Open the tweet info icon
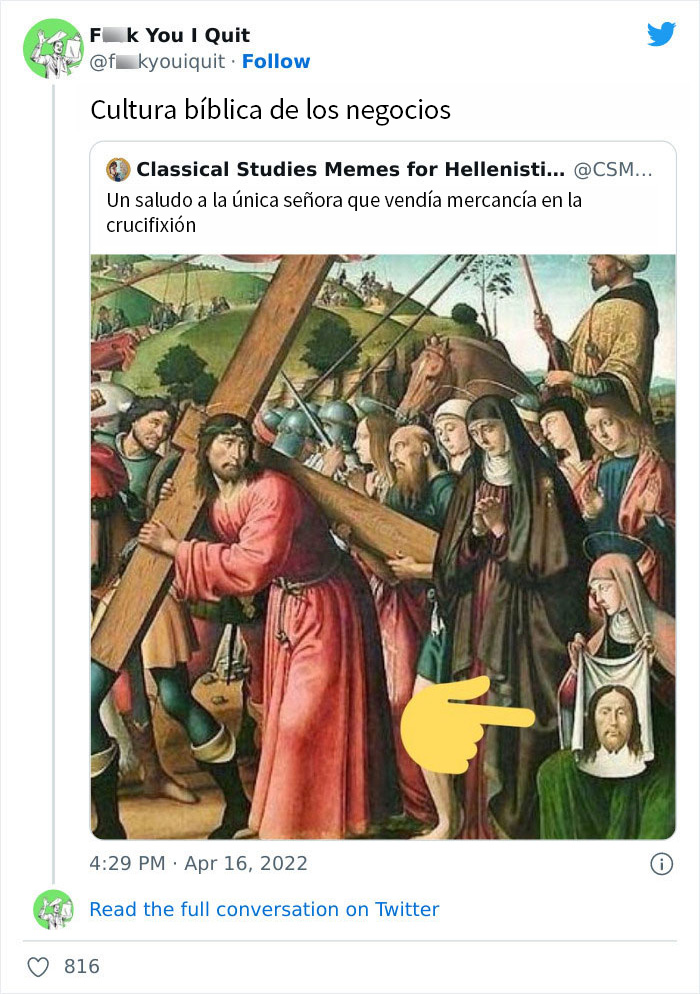Image resolution: width=700 pixels, height=994 pixels. (661, 864)
